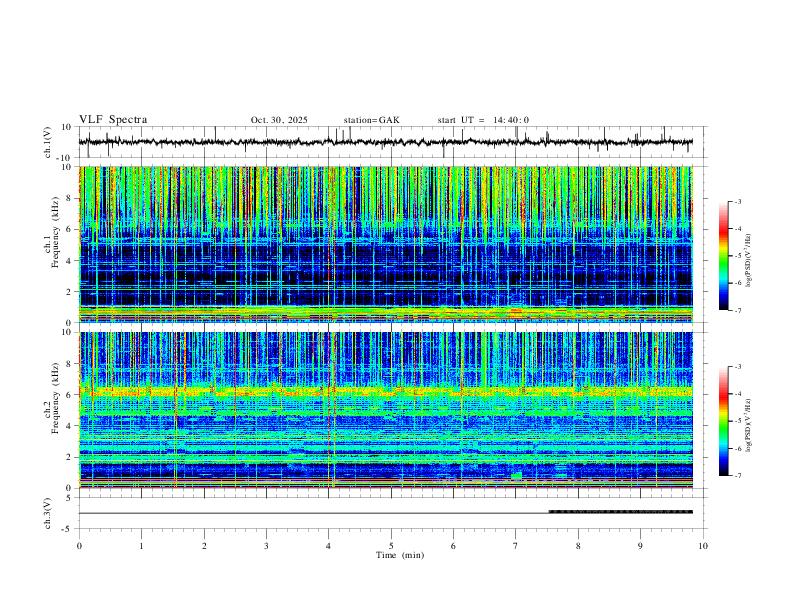Select the "start UT = 14:40:0" text
This screenshot has height=612, width=792.
tap(483, 120)
